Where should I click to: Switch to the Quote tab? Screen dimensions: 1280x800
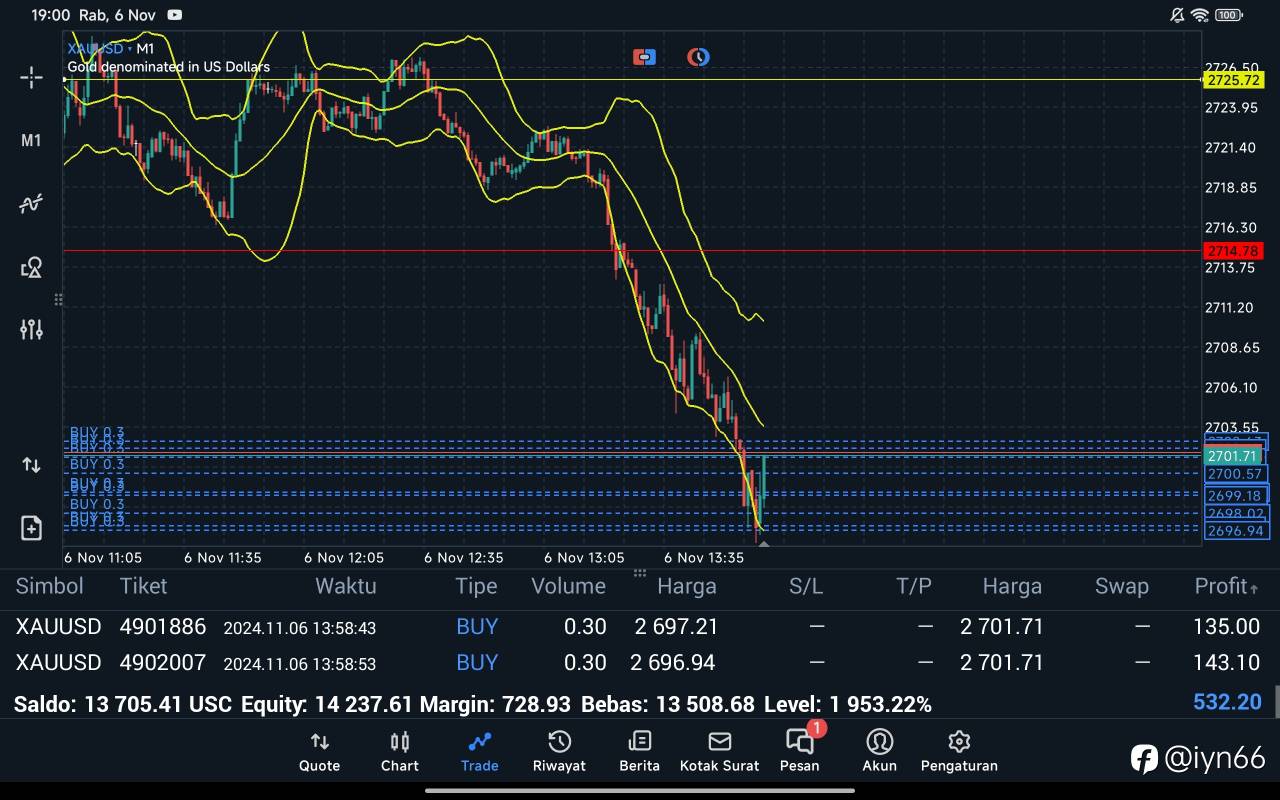point(319,751)
